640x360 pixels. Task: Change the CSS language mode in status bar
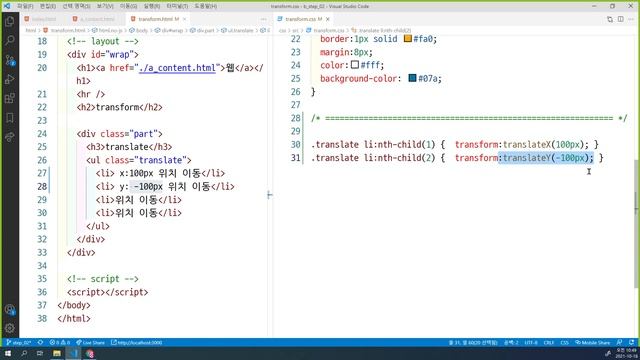(x=564, y=343)
